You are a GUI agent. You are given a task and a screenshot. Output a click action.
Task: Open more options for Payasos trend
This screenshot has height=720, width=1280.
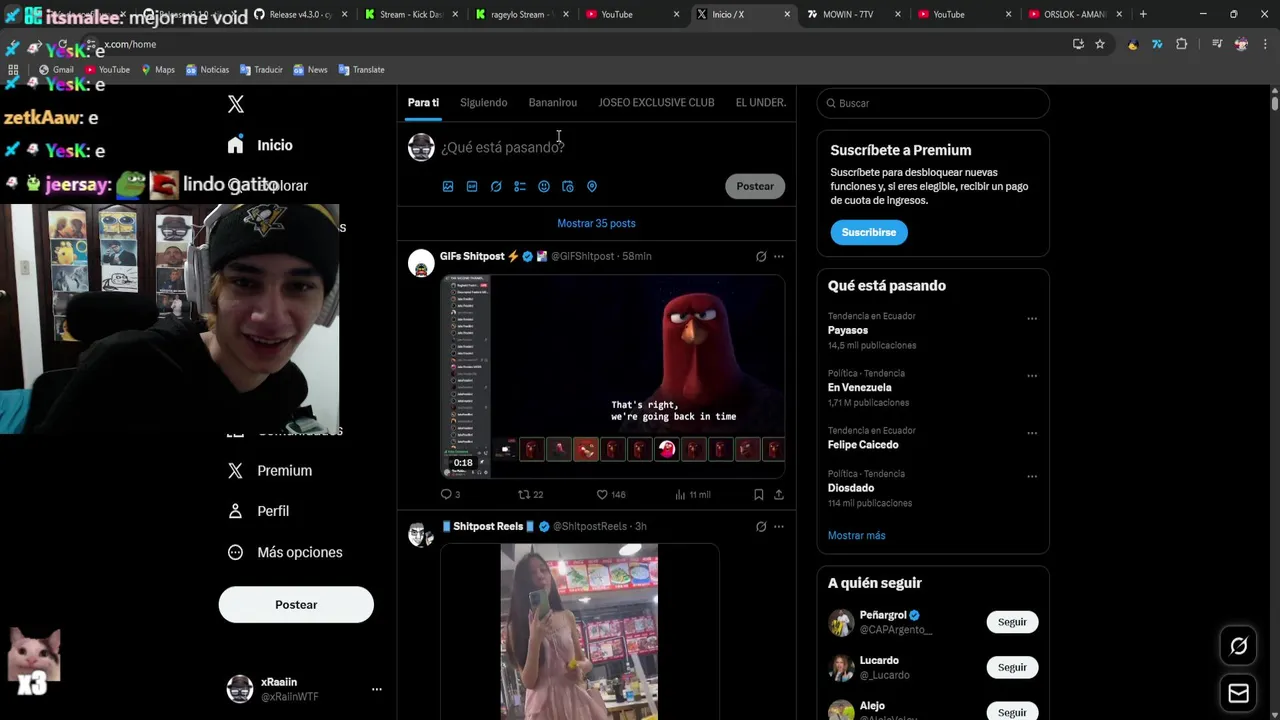pyautogui.click(x=1032, y=319)
